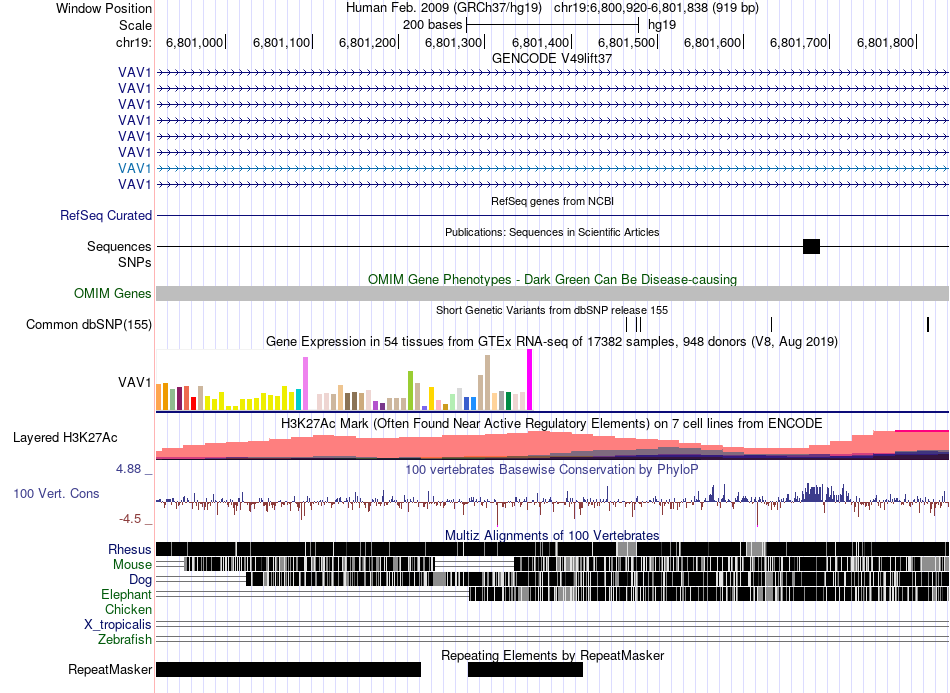Select the Dog alignment row label

(x=140, y=580)
